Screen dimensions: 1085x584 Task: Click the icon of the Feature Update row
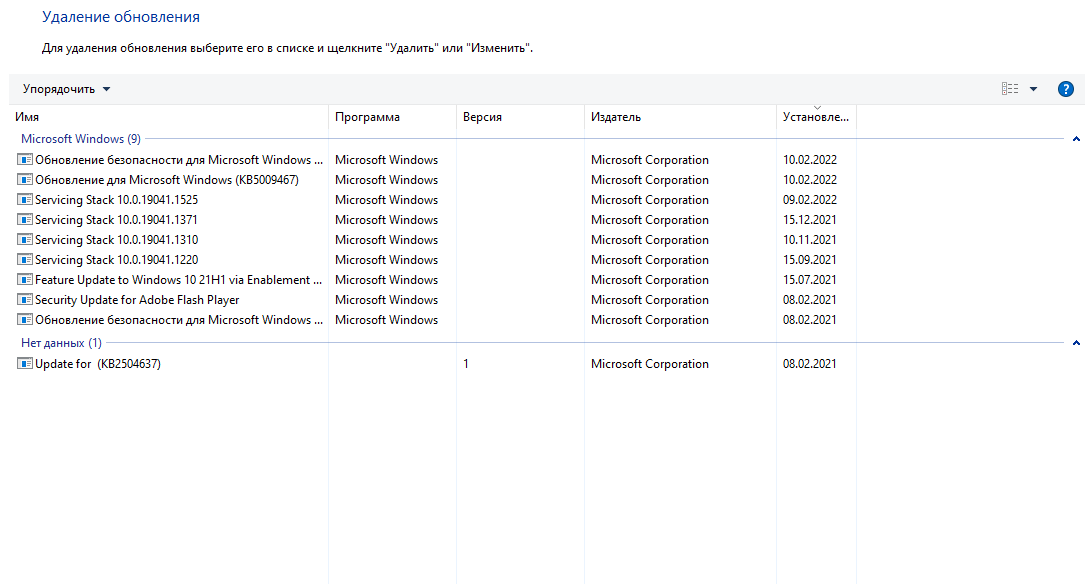tap(25, 280)
